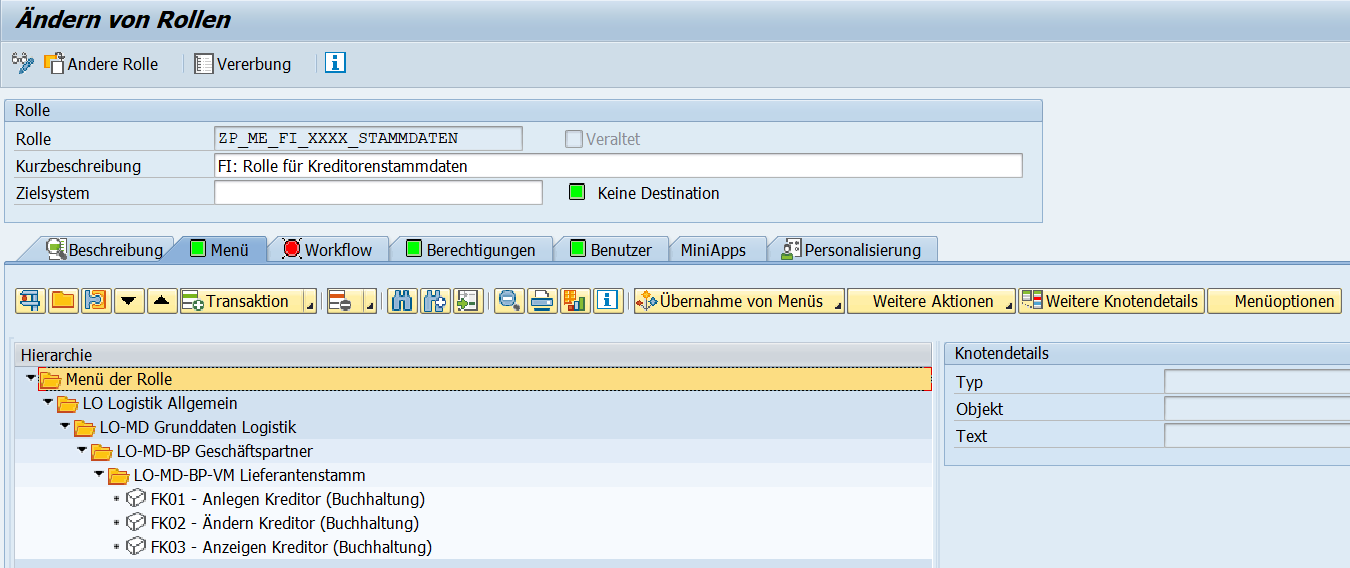Click green status square beside Keine Destination
The image size is (1350, 568).
pos(576,192)
